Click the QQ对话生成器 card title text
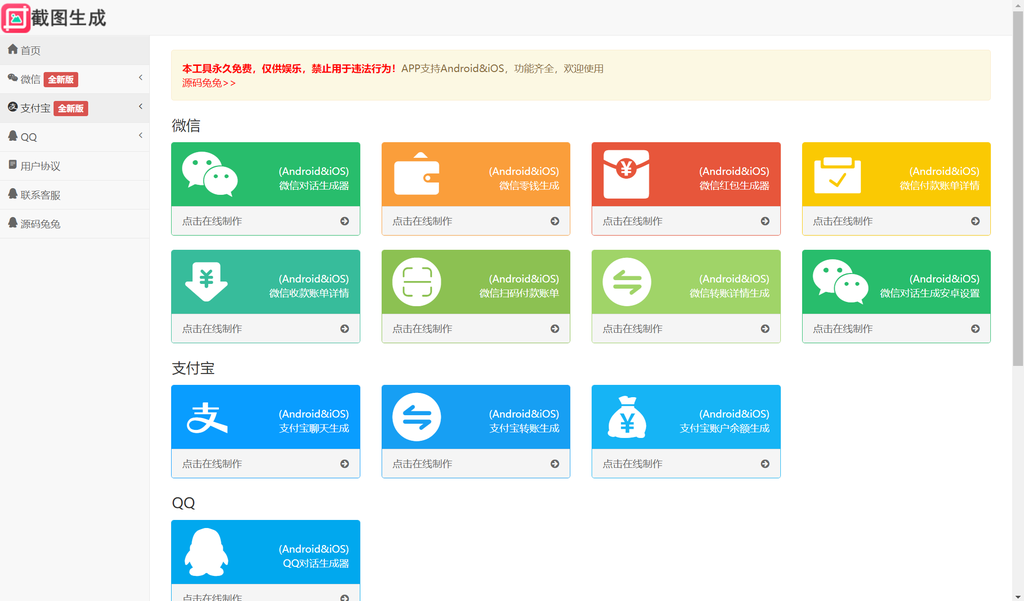Viewport: 1024px width, 601px height. (315, 564)
